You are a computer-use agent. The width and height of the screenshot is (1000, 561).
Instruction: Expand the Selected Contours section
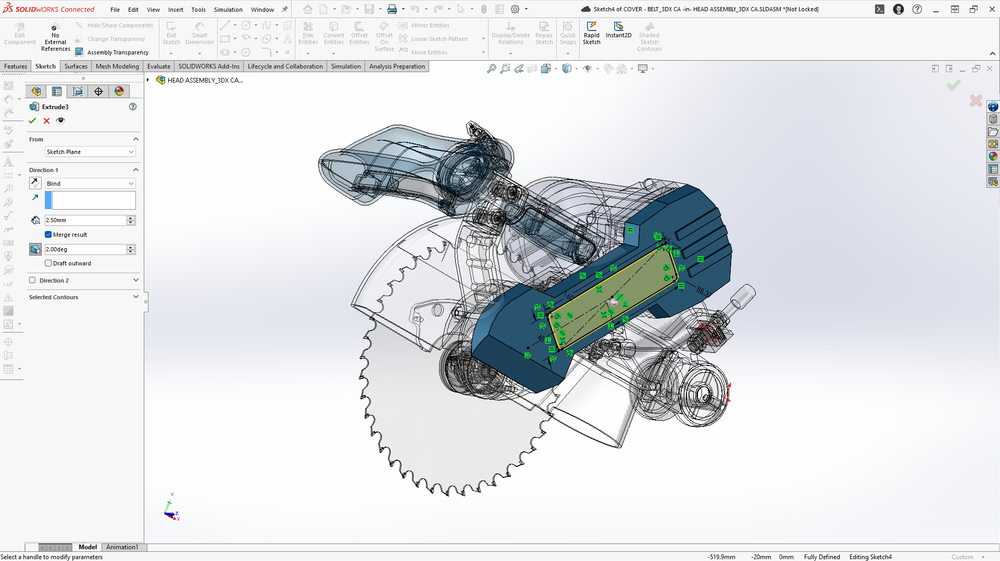(136, 297)
